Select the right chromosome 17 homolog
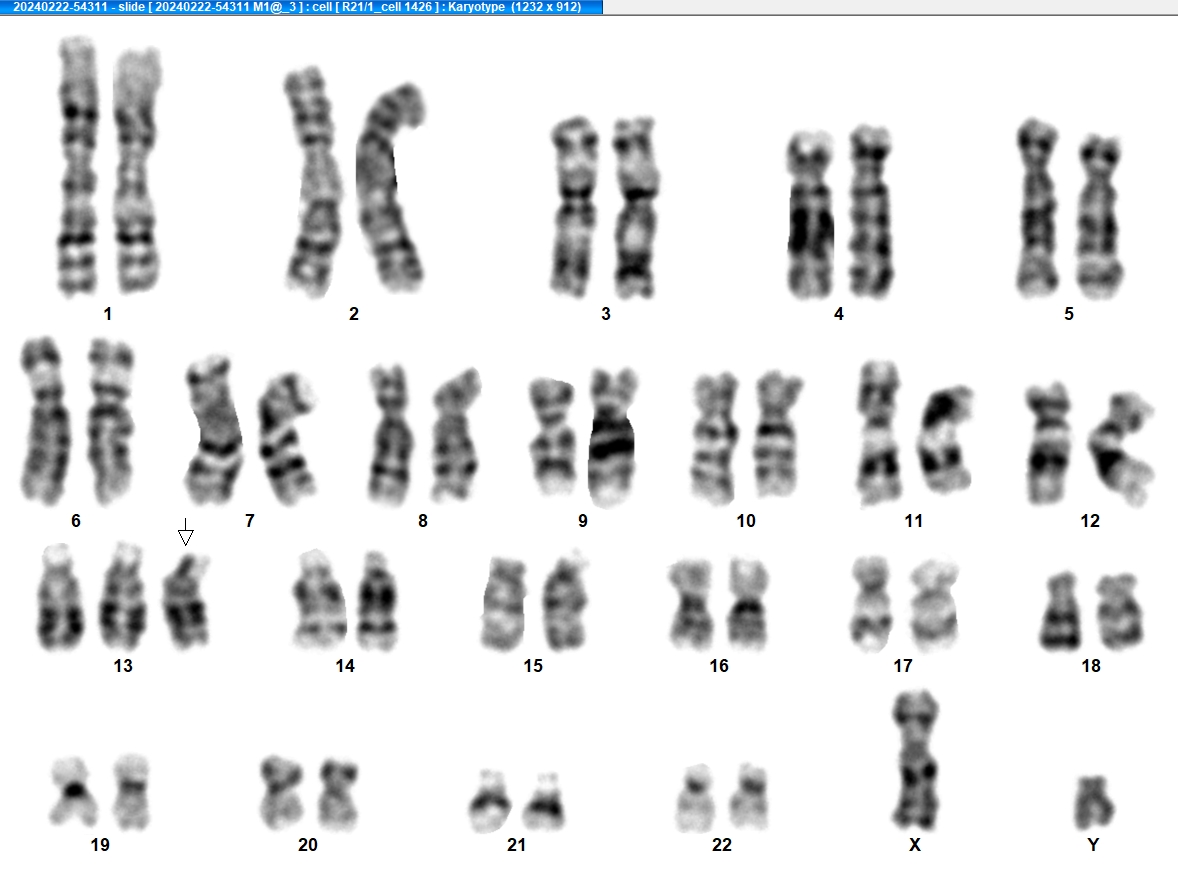This screenshot has width=1178, height=896. click(934, 605)
